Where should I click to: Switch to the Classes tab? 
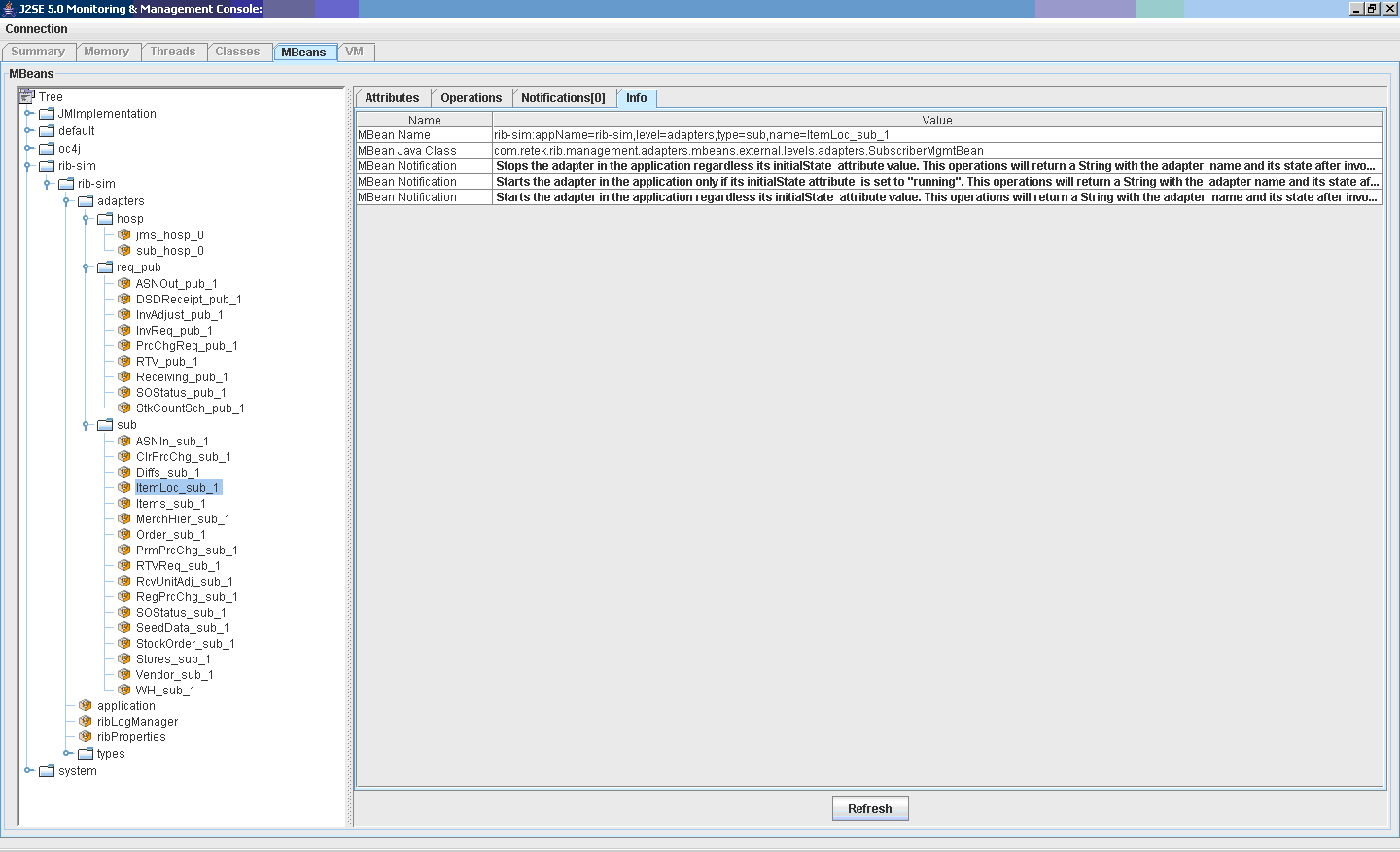click(x=238, y=52)
